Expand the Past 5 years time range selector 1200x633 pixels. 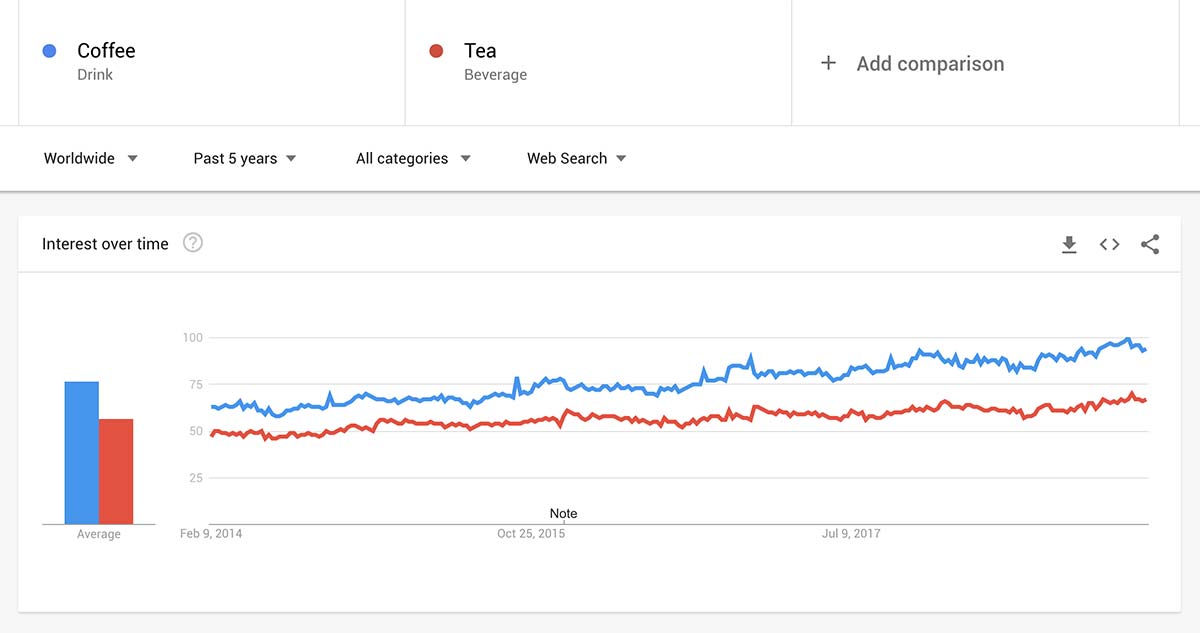(243, 158)
